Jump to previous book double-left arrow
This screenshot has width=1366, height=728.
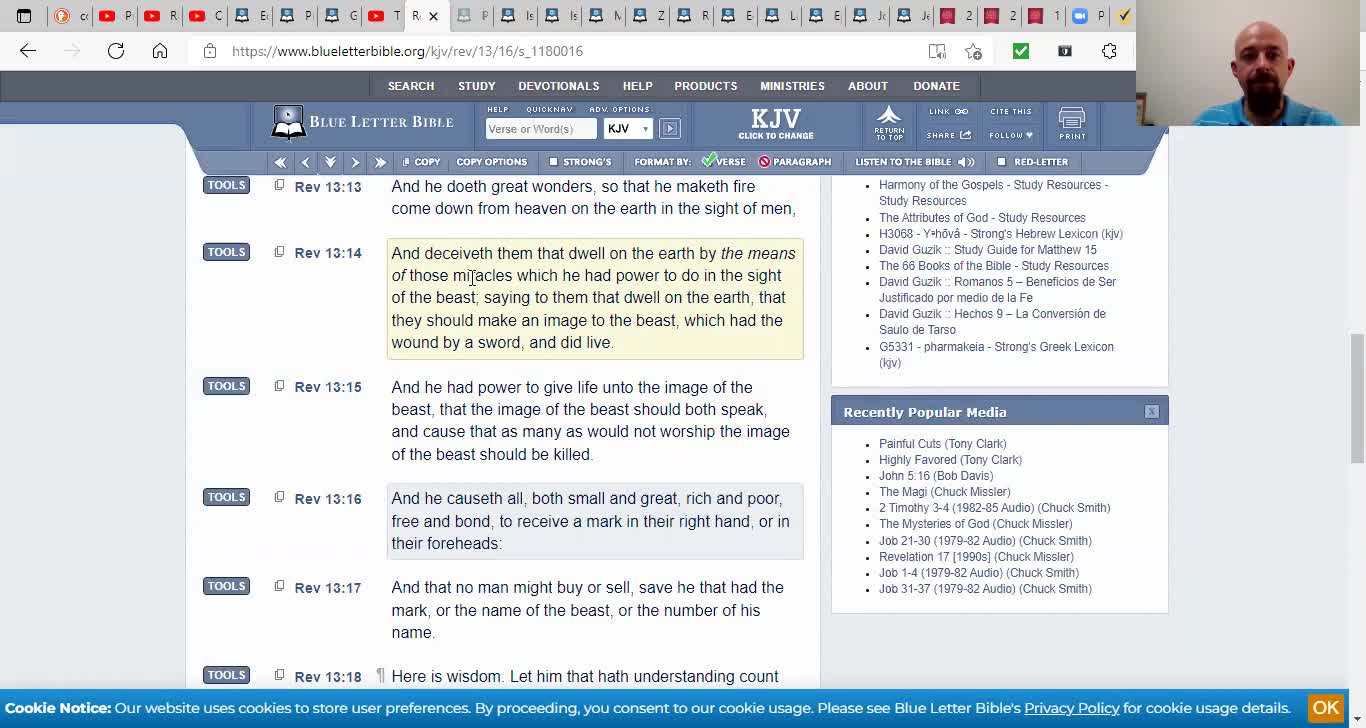click(280, 162)
